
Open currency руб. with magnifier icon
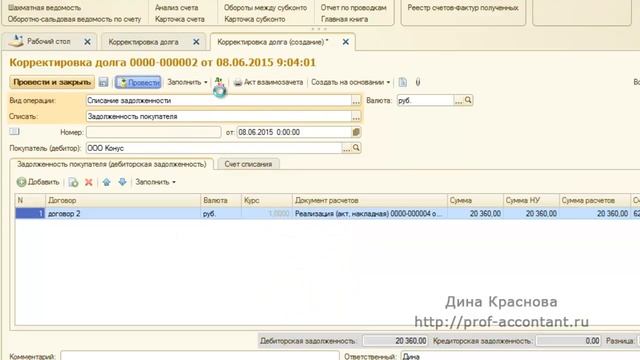[x=468, y=100]
